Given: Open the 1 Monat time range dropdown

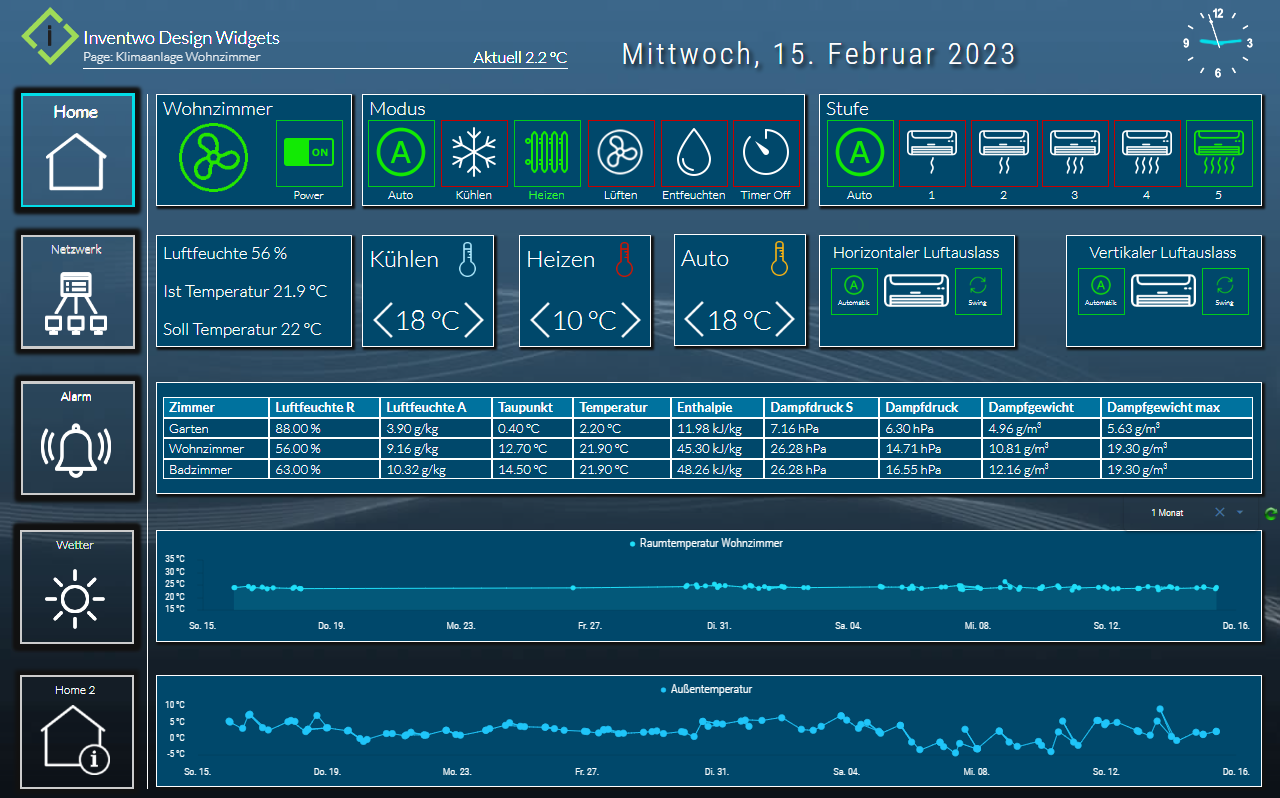Looking at the screenshot, I should 1240,512.
